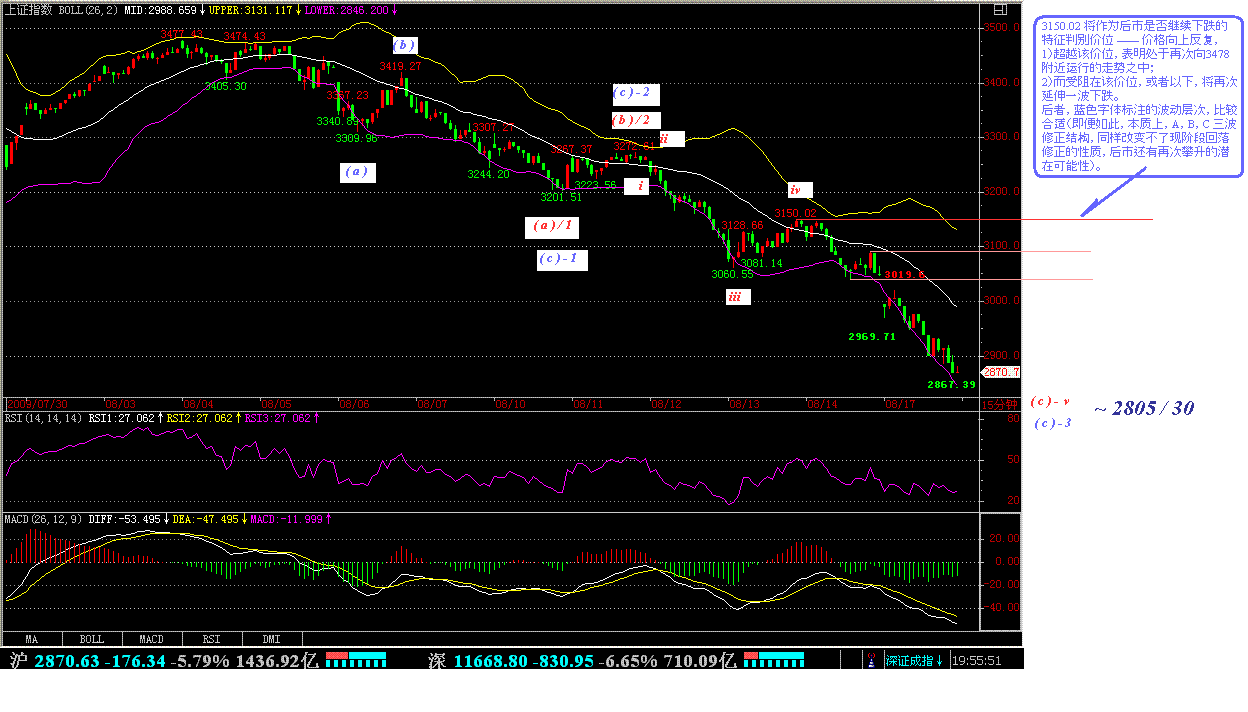
Task: Click the Shanghai red-cyan breadth bar after 1436.92亿
Action: point(355,660)
